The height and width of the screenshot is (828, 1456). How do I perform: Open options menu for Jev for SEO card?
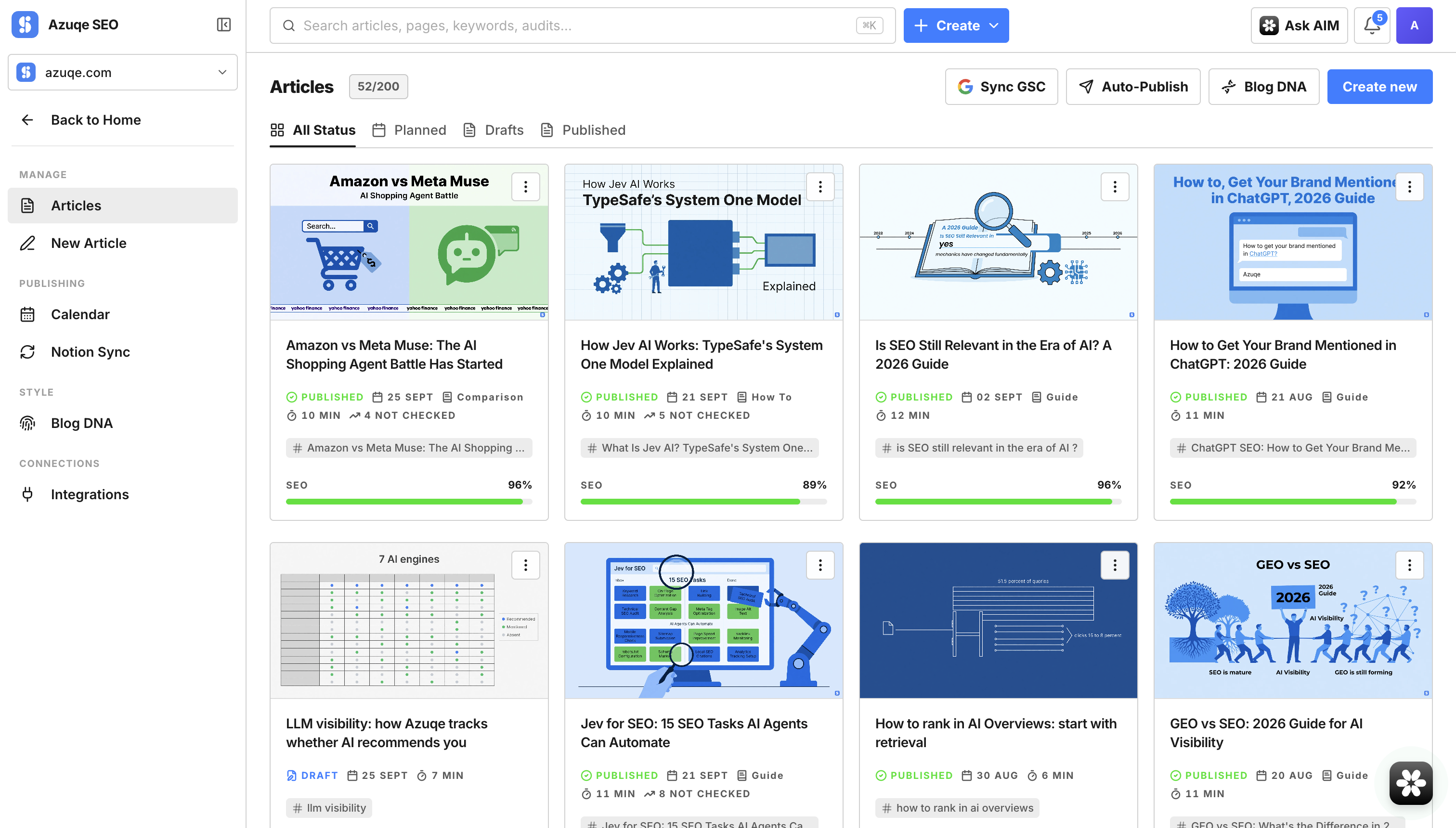tap(820, 565)
